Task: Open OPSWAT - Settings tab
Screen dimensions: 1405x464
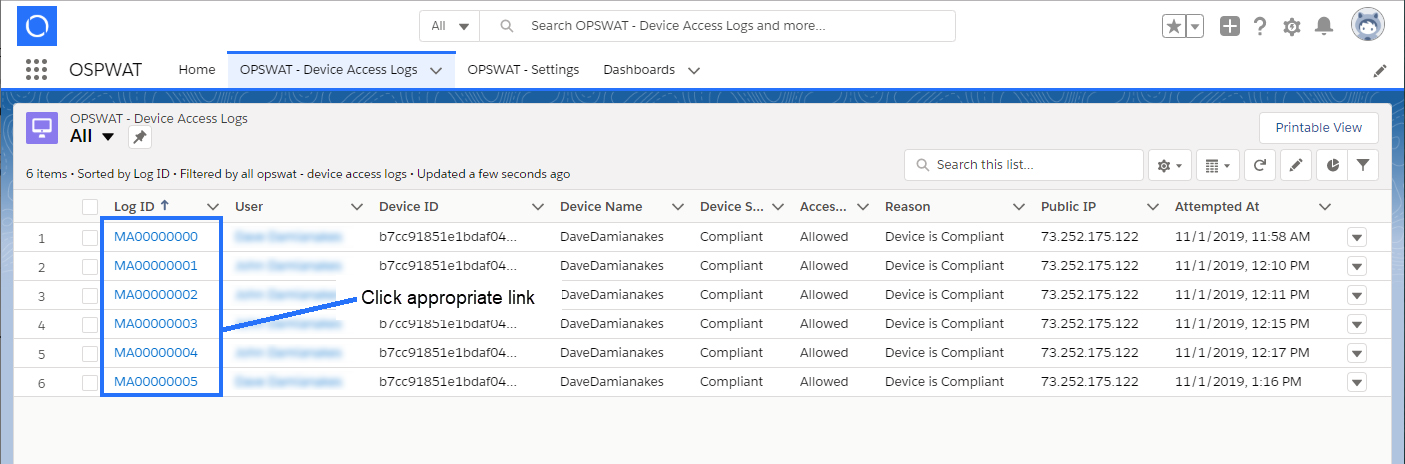Action: (523, 70)
